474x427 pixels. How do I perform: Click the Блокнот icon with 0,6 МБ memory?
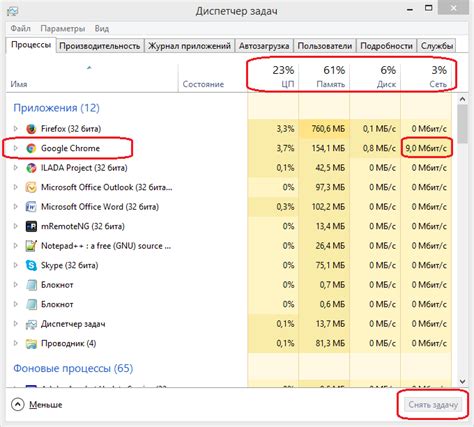(31, 304)
